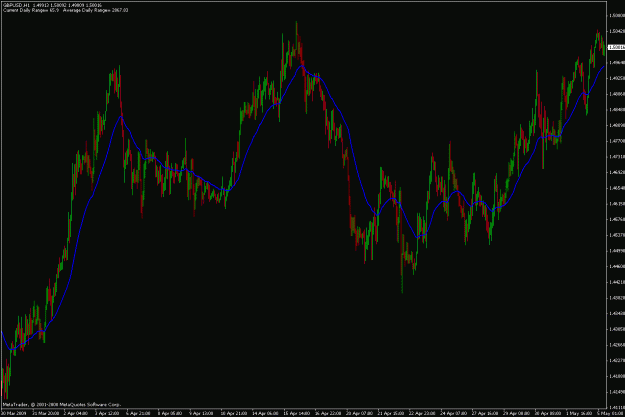Click the 31 Mar 20:00 time label

(x=45, y=413)
